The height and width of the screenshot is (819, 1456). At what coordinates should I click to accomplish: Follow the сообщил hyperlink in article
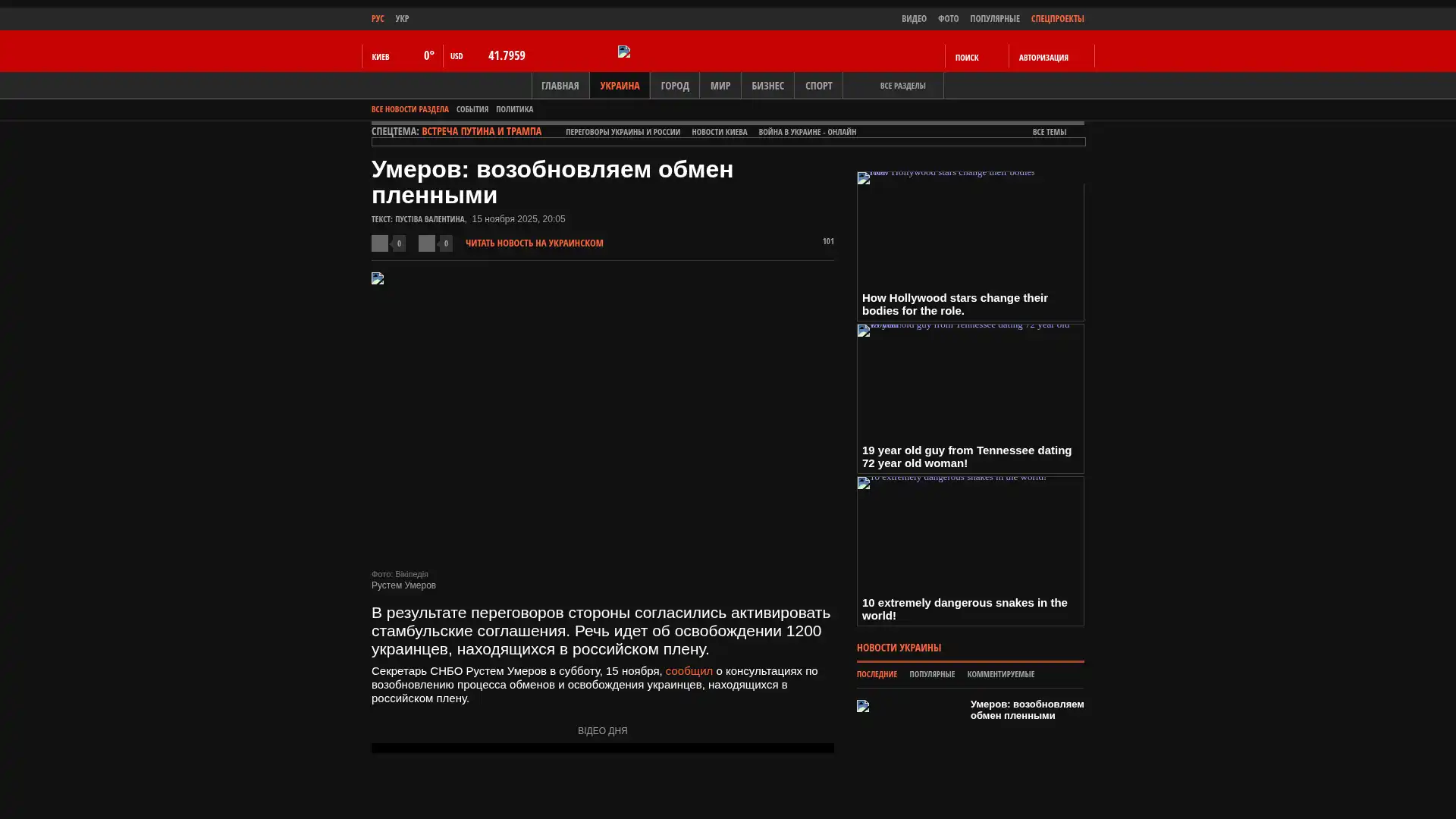click(x=689, y=671)
